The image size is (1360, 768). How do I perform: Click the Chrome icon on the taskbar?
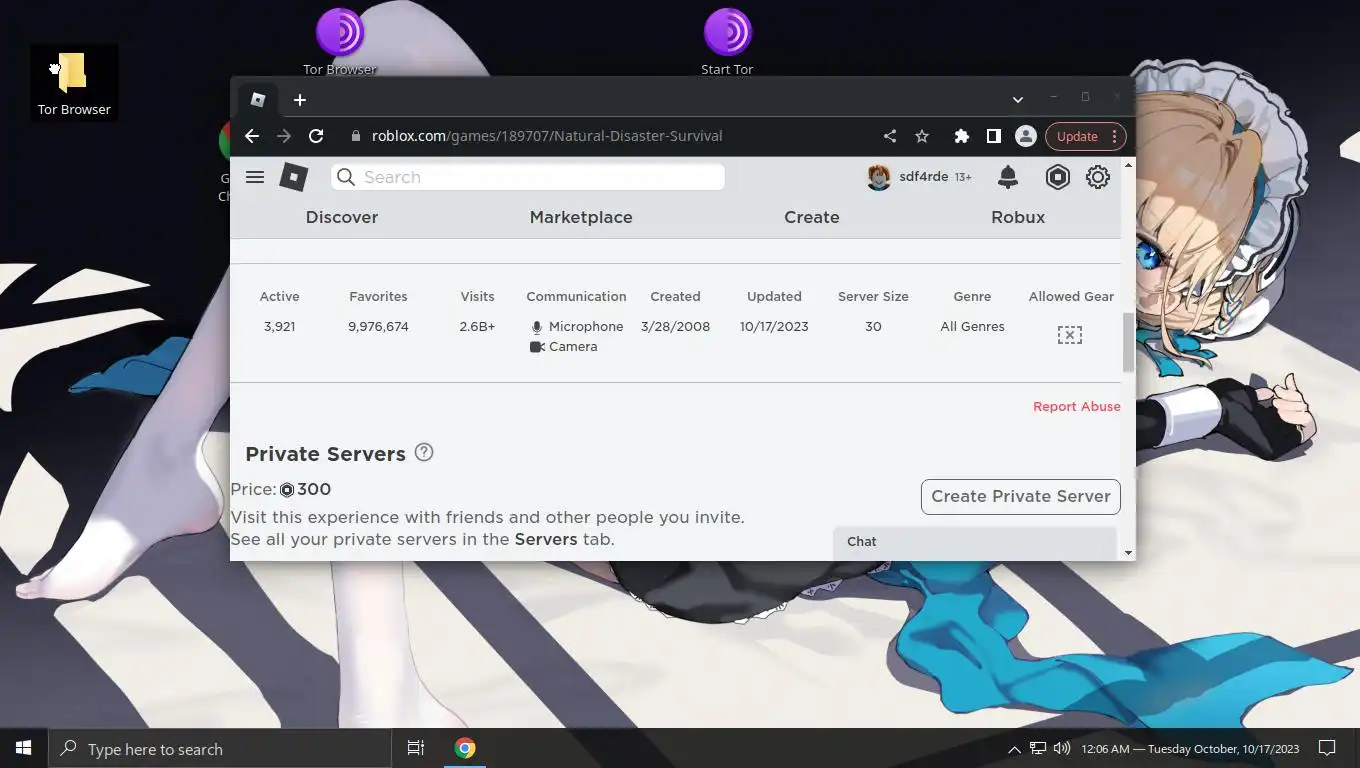click(465, 748)
